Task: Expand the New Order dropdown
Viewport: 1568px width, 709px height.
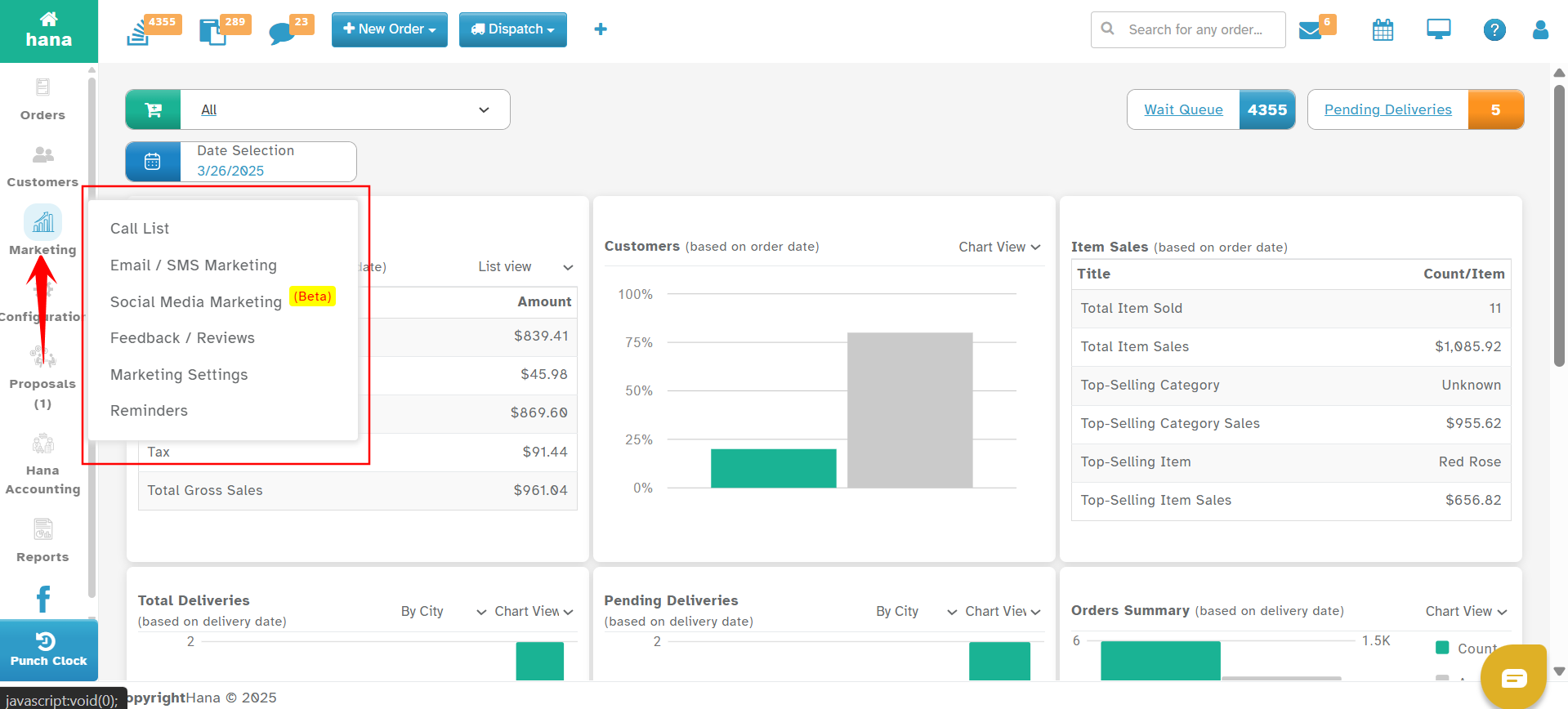Action: (x=390, y=29)
